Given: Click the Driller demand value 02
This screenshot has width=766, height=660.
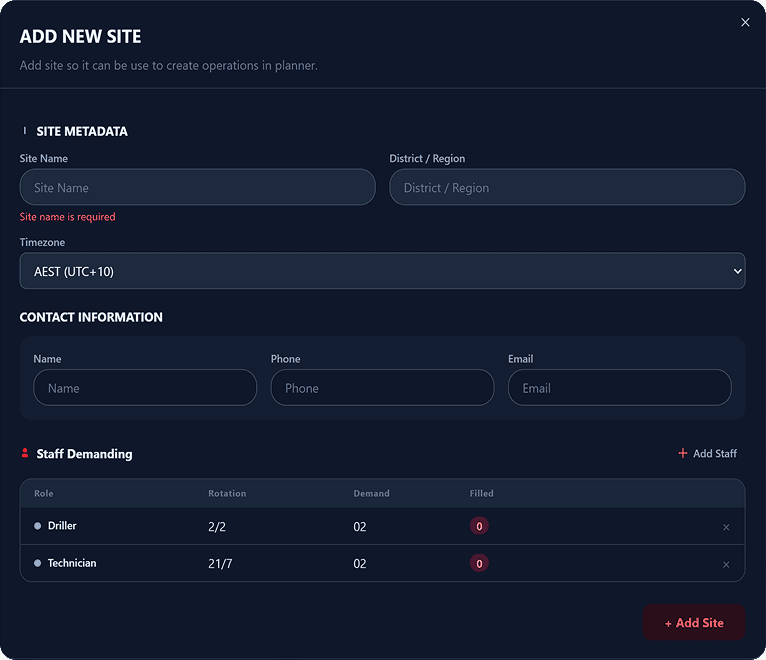Looking at the screenshot, I should 360,527.
